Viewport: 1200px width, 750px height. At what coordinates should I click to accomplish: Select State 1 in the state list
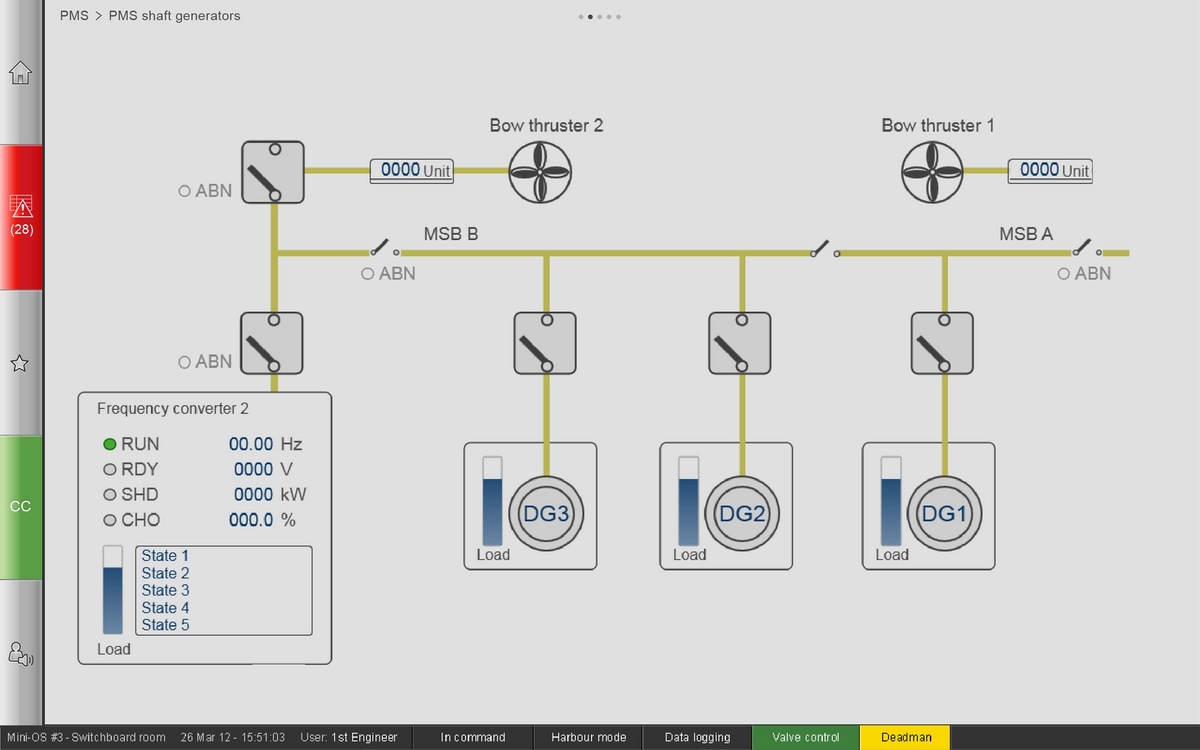point(165,556)
